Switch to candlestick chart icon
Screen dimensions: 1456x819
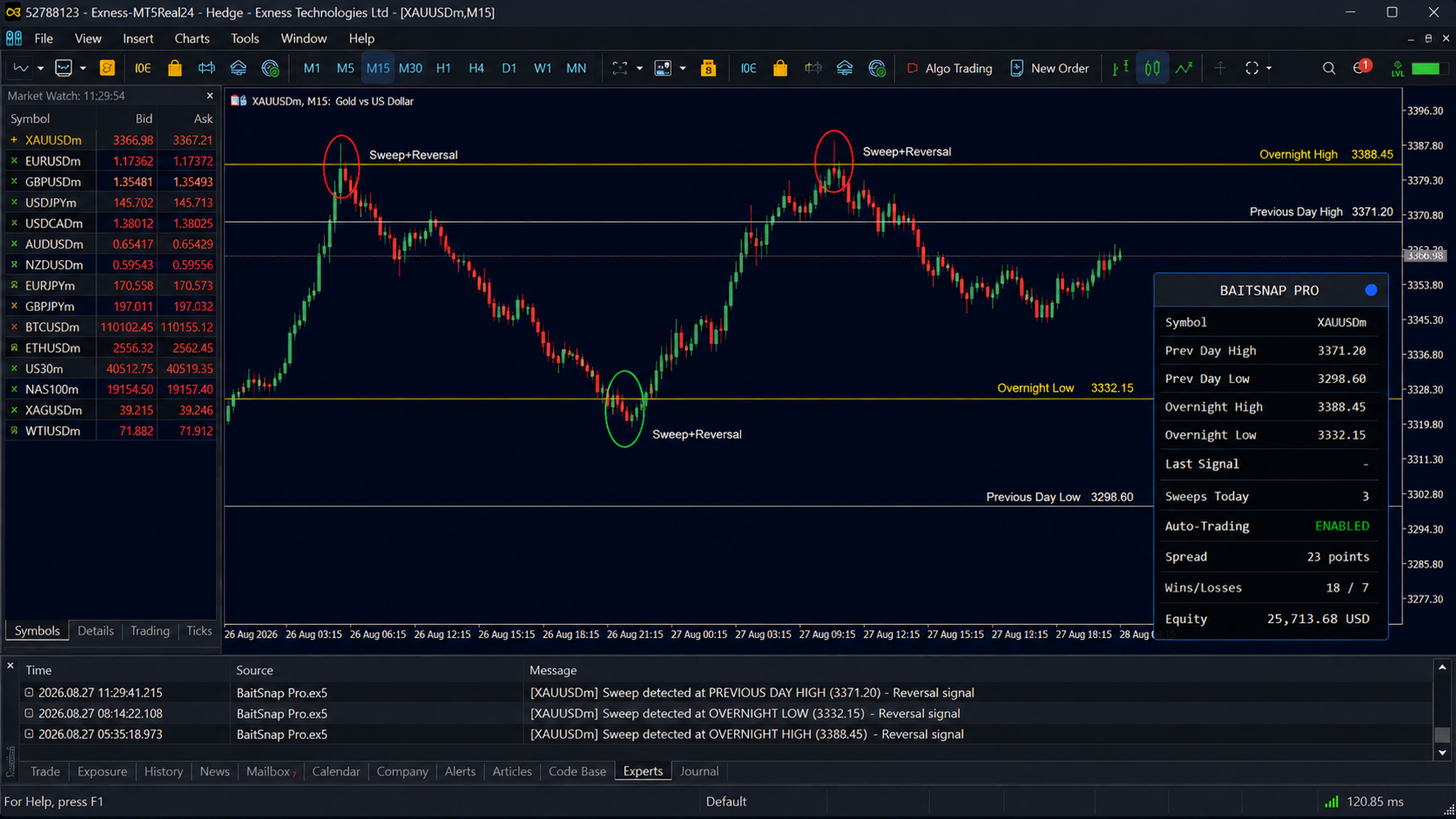(1152, 68)
